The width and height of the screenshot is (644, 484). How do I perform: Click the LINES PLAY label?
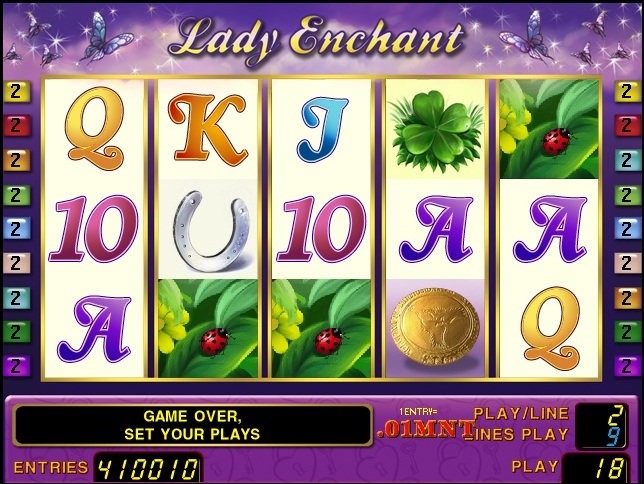pos(520,434)
